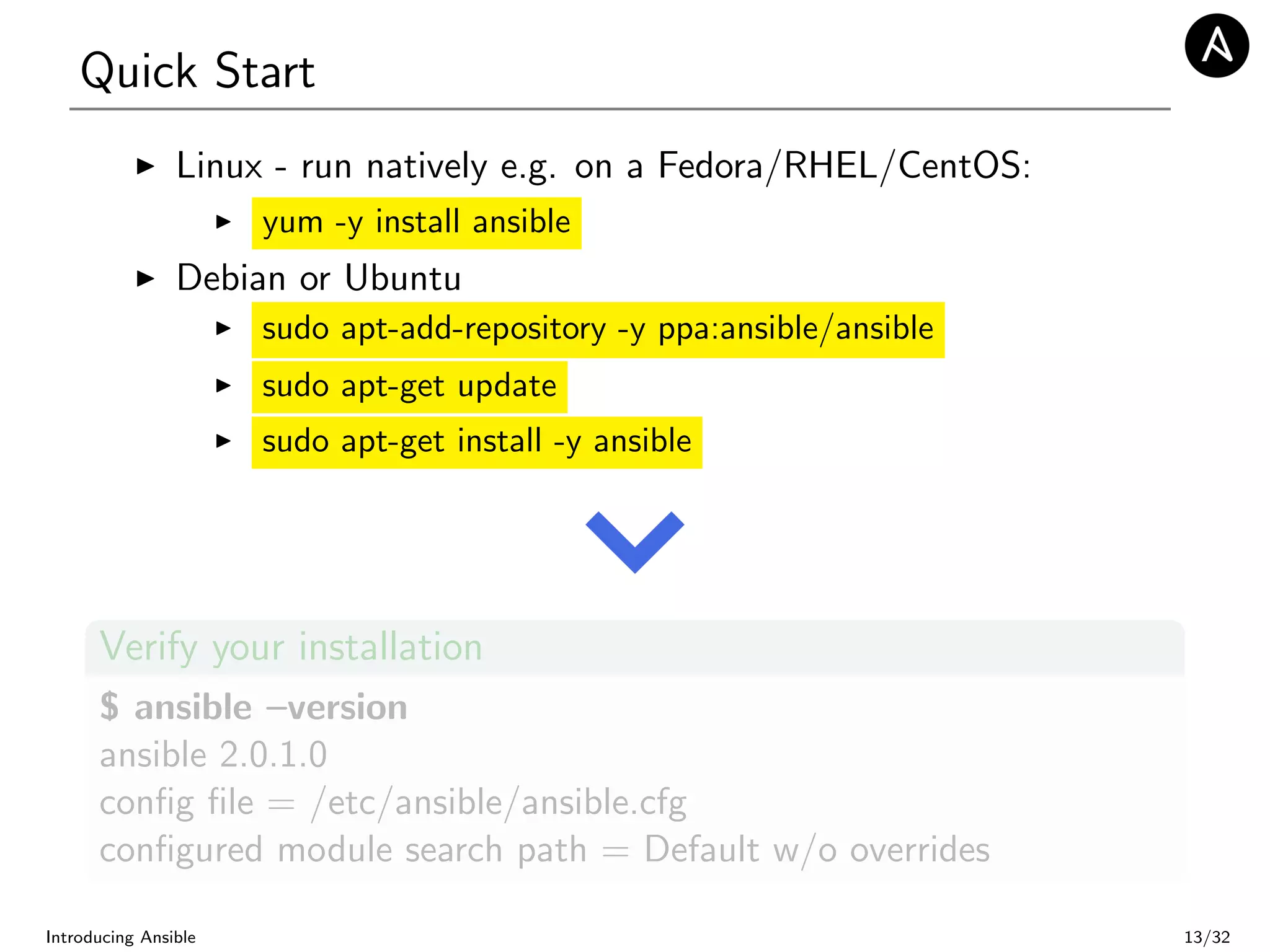Select the 'sudo apt-add-repository -y ppa:ansible/ansible' line

point(598,330)
